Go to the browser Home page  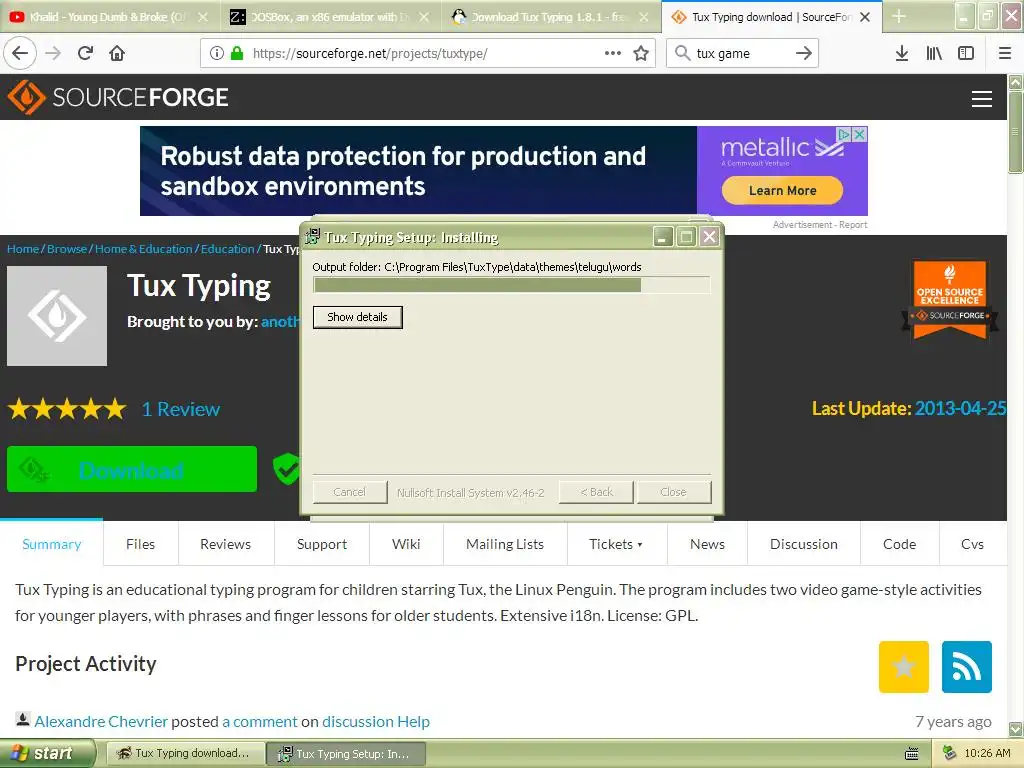click(x=117, y=54)
